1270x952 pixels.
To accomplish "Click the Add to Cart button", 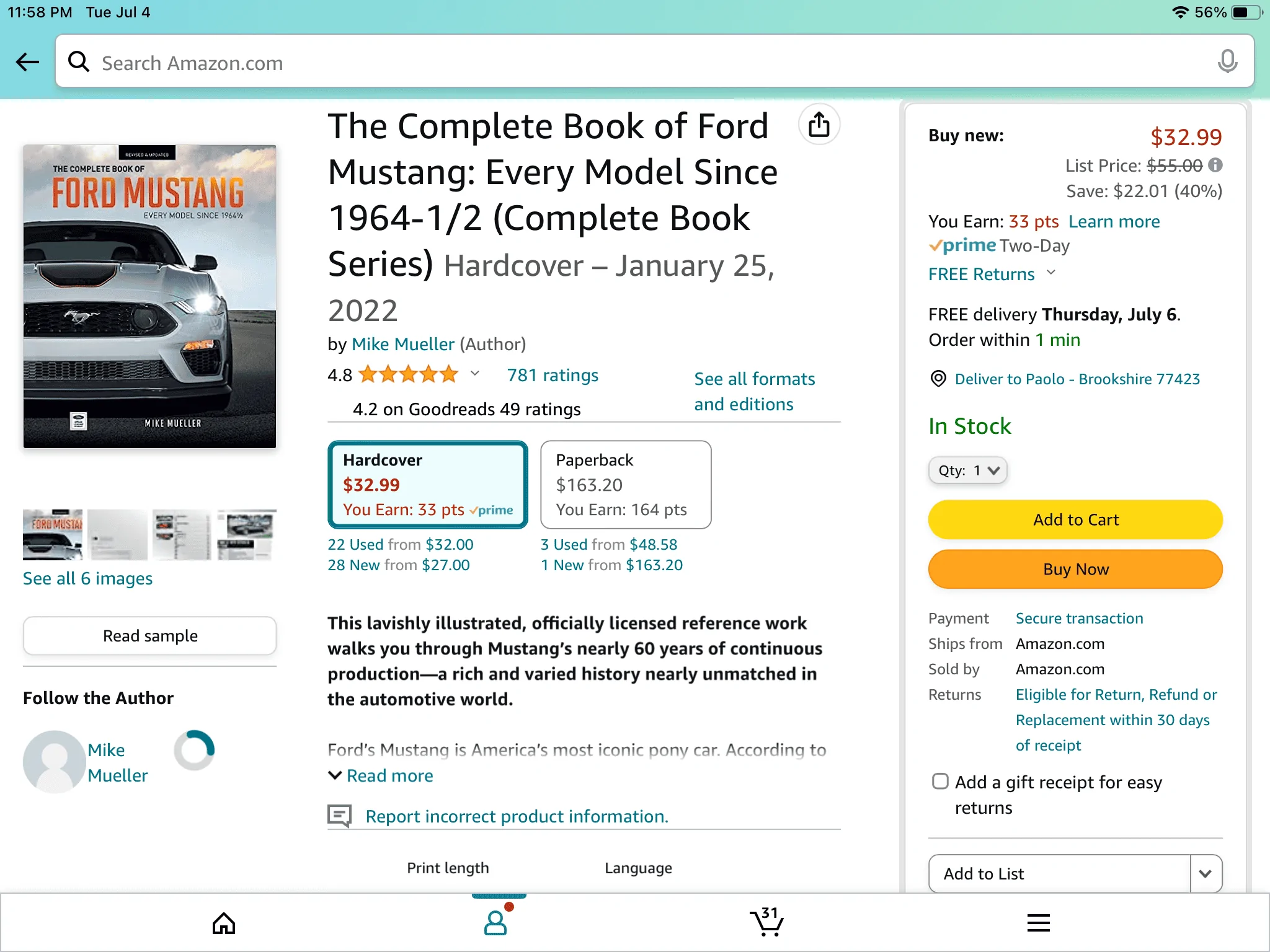I will (x=1075, y=519).
